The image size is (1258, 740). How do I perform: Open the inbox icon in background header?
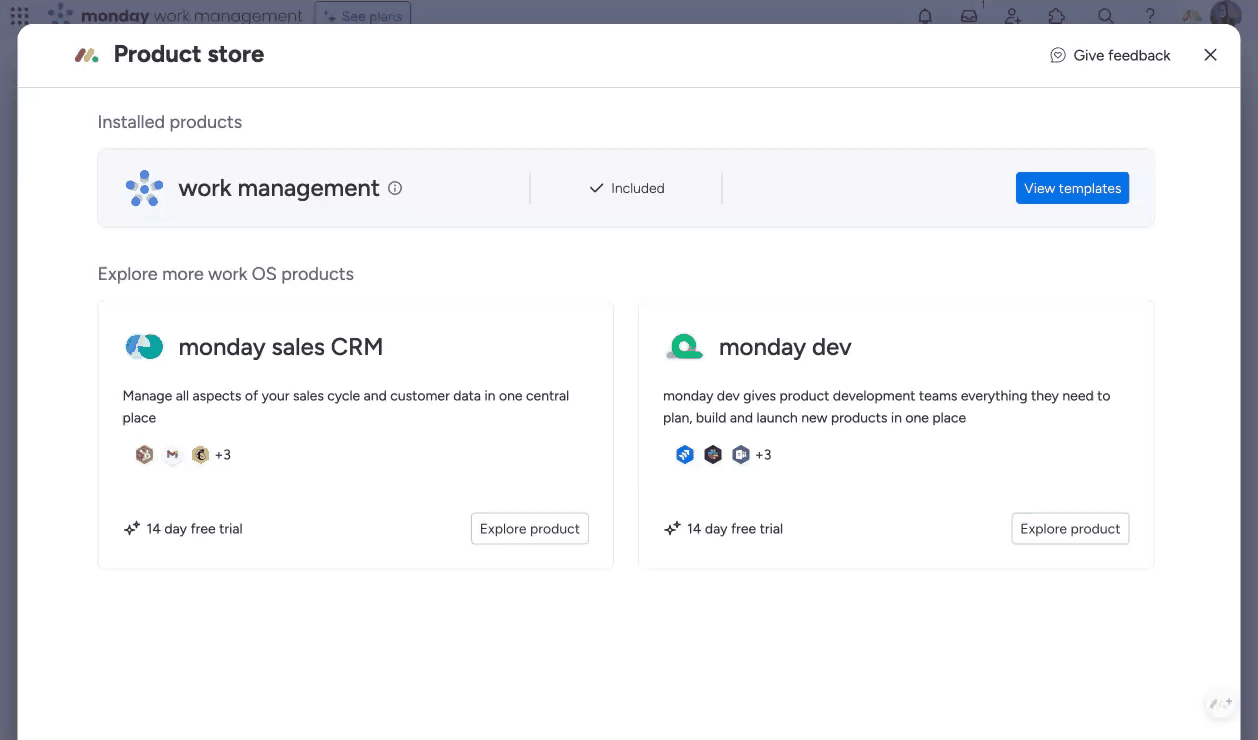tap(969, 16)
